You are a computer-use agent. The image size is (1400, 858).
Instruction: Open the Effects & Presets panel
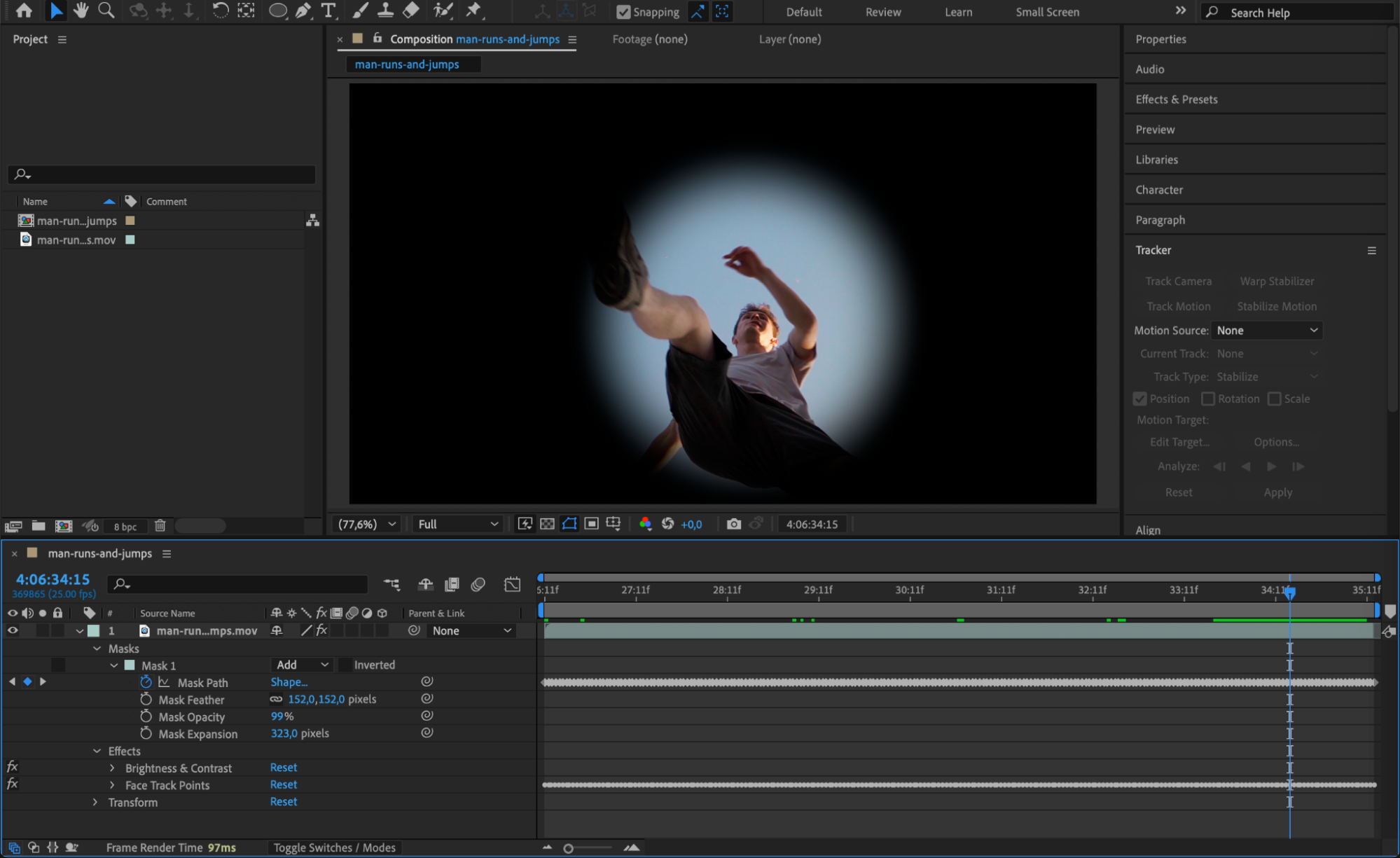coord(1176,99)
